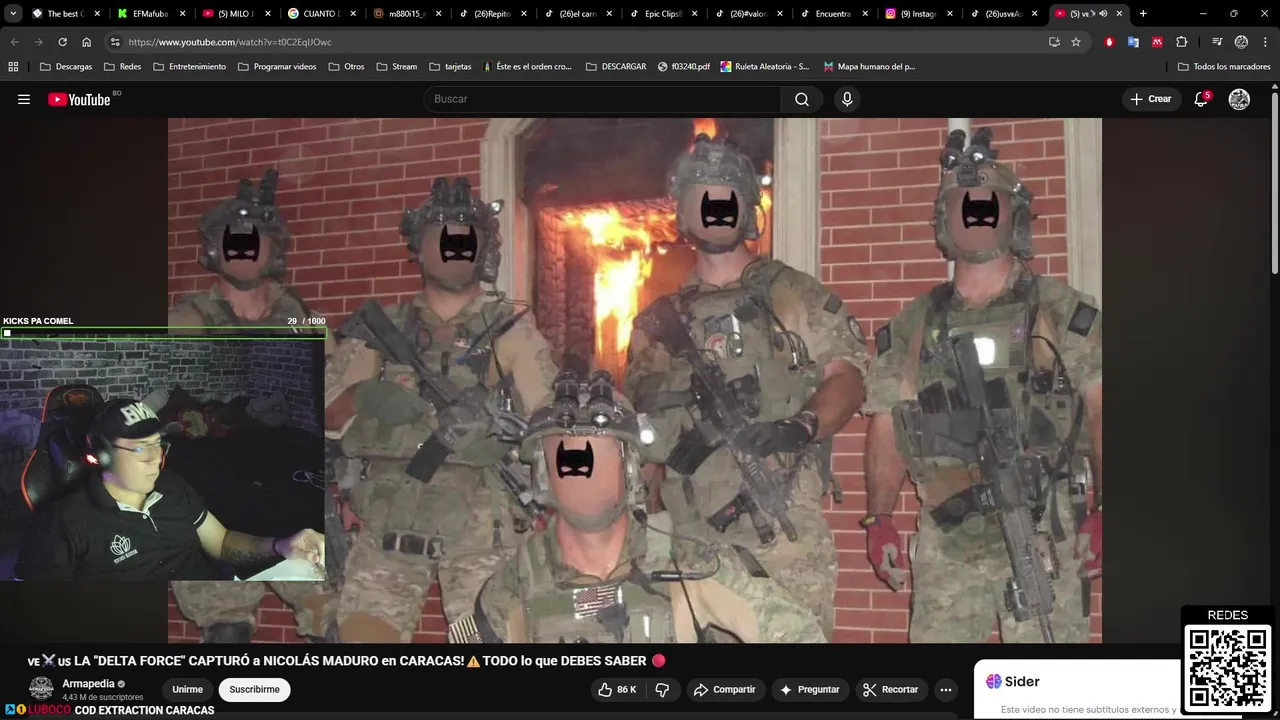The image size is (1280, 720).
Task: Open YouTube notifications bell
Action: tap(1201, 99)
